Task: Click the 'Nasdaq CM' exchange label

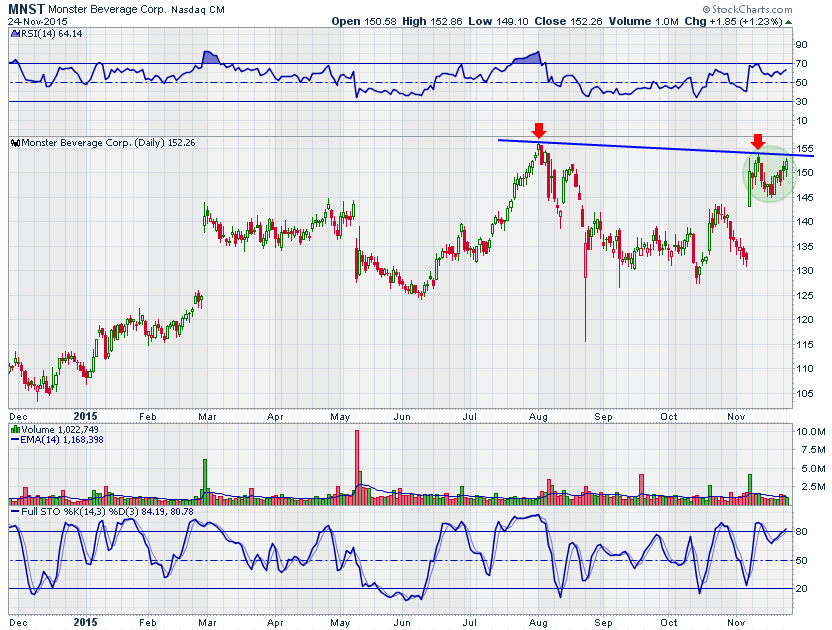Action: 197,10
